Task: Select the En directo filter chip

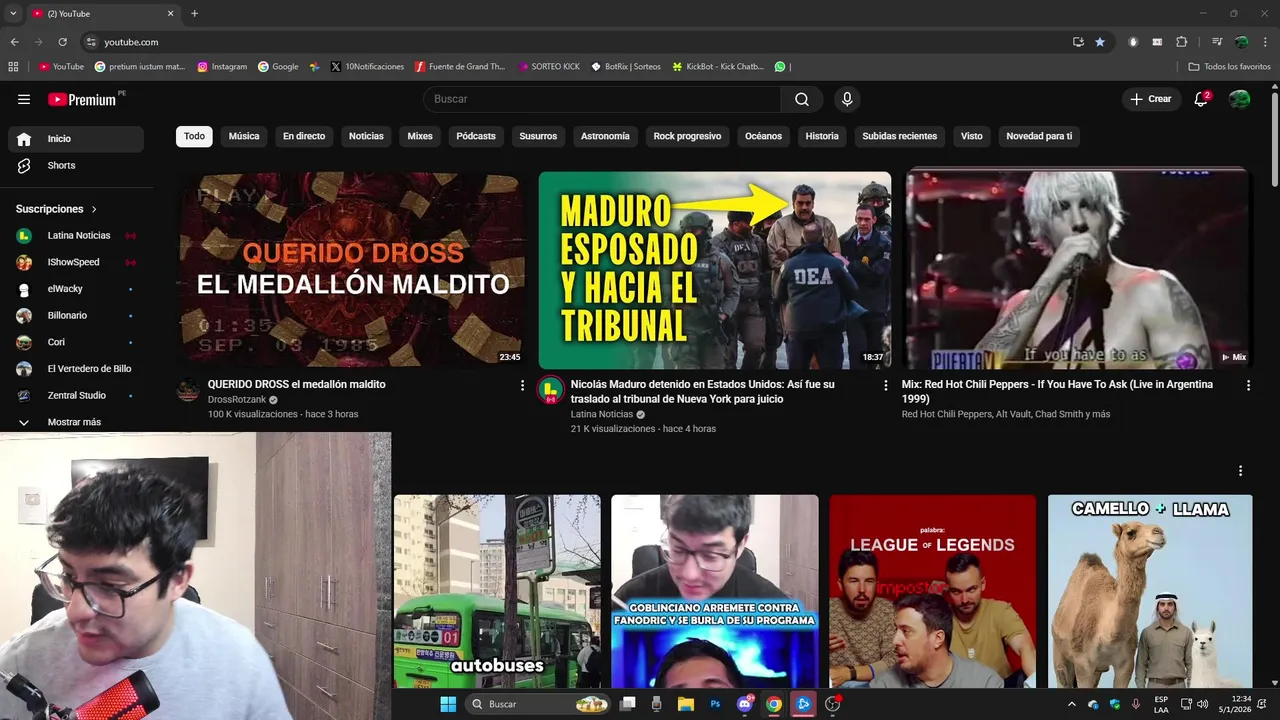Action: 304,136
